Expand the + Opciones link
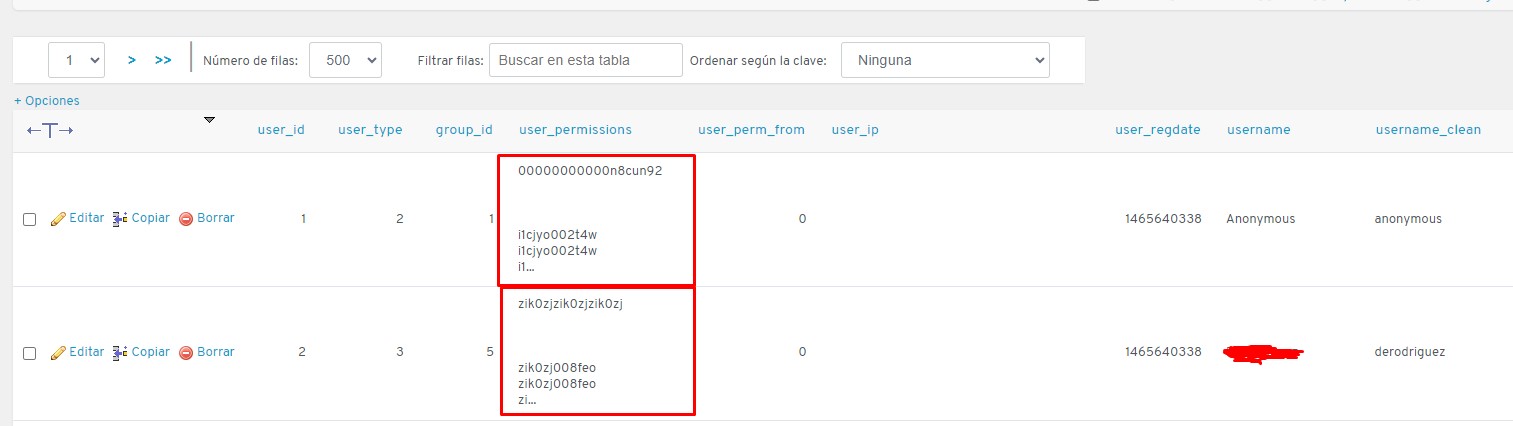Screen dimensions: 1513x426 (x=47, y=101)
